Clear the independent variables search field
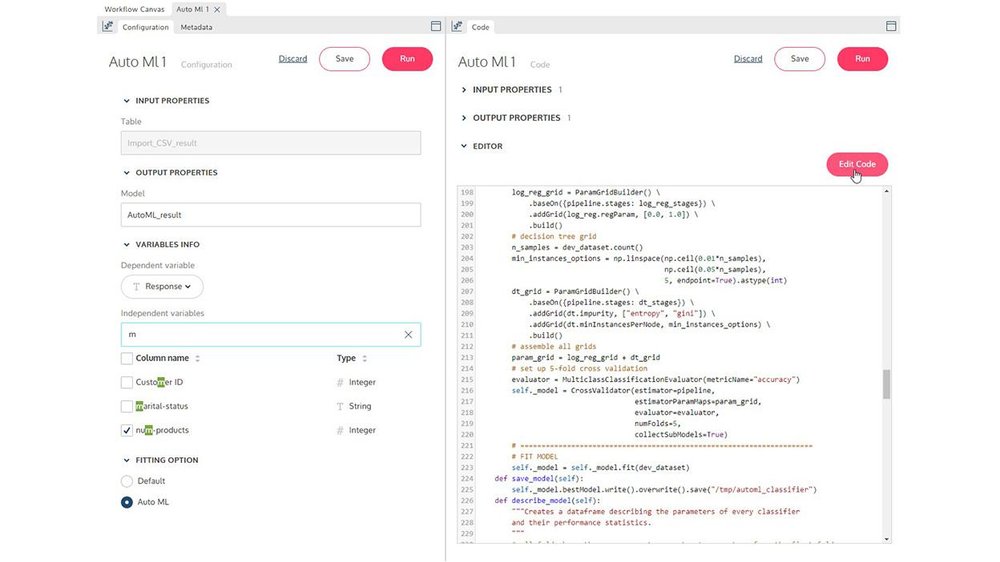1000x562 pixels. click(x=408, y=334)
